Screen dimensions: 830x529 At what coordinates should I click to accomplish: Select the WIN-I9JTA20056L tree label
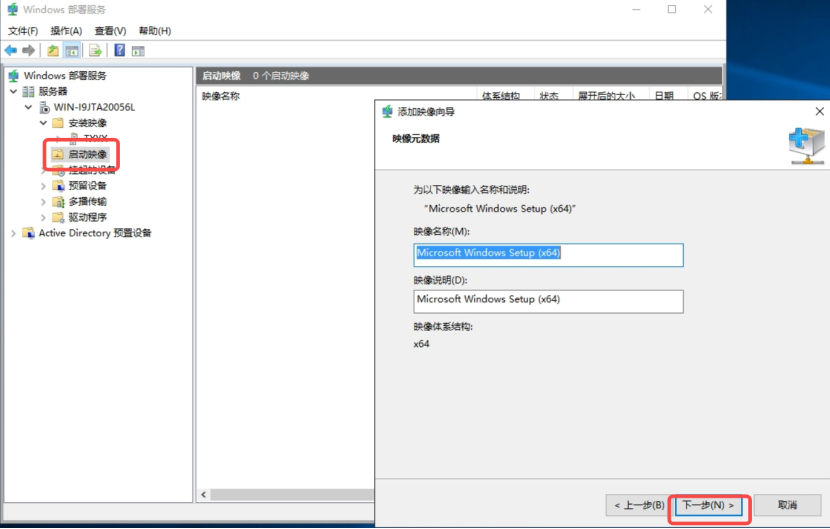(x=94, y=107)
